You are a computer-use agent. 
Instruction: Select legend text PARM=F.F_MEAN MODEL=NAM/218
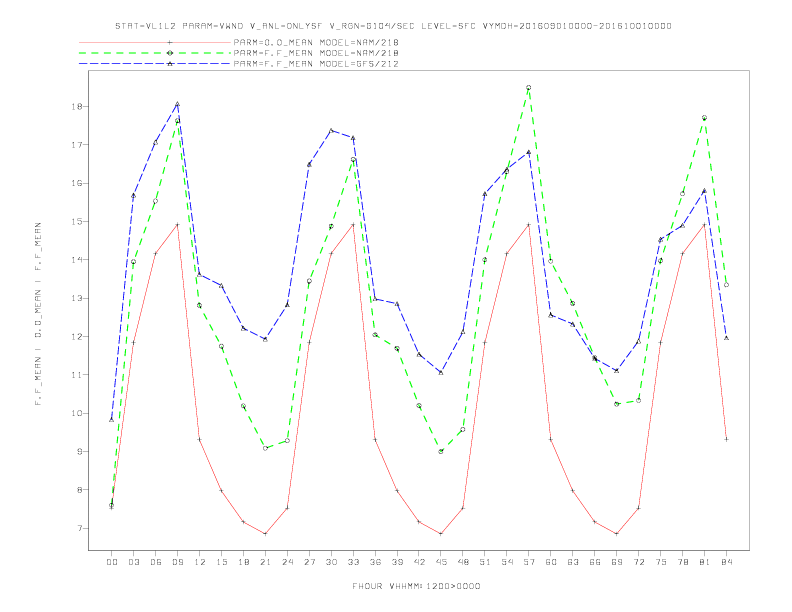click(316, 53)
